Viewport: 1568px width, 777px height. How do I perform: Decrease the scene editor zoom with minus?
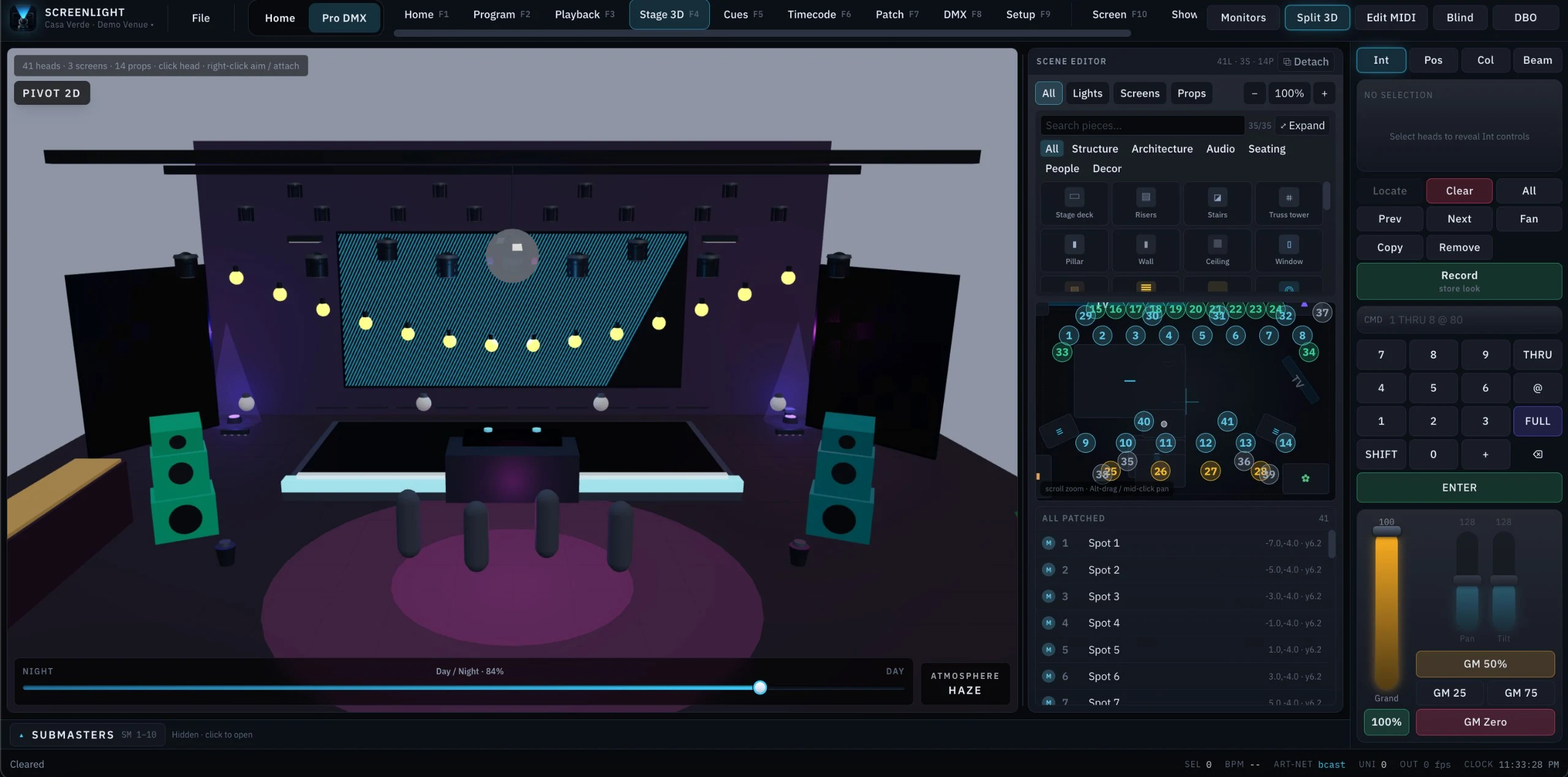pyautogui.click(x=1254, y=93)
